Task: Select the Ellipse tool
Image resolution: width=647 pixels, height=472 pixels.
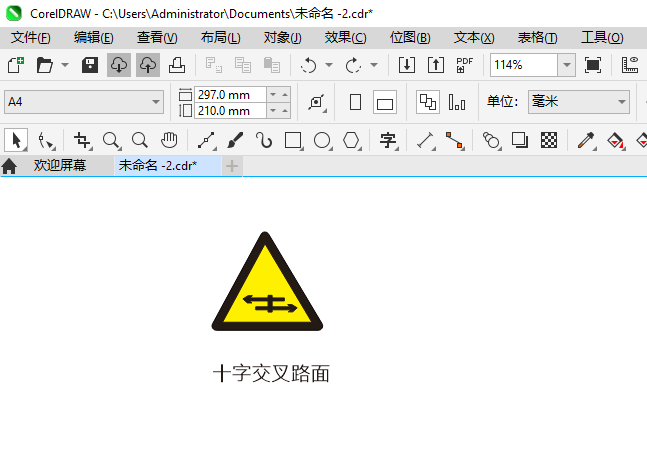Action: click(x=322, y=141)
